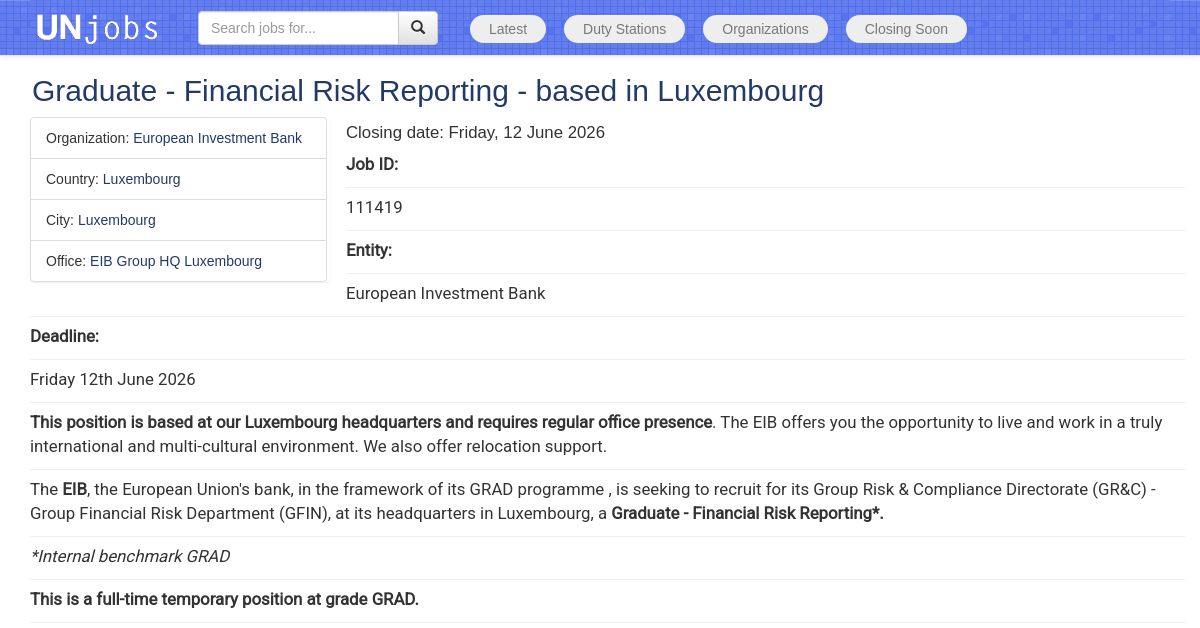This screenshot has width=1200, height=628.
Task: Go to the Organizations page
Action: 765,29
